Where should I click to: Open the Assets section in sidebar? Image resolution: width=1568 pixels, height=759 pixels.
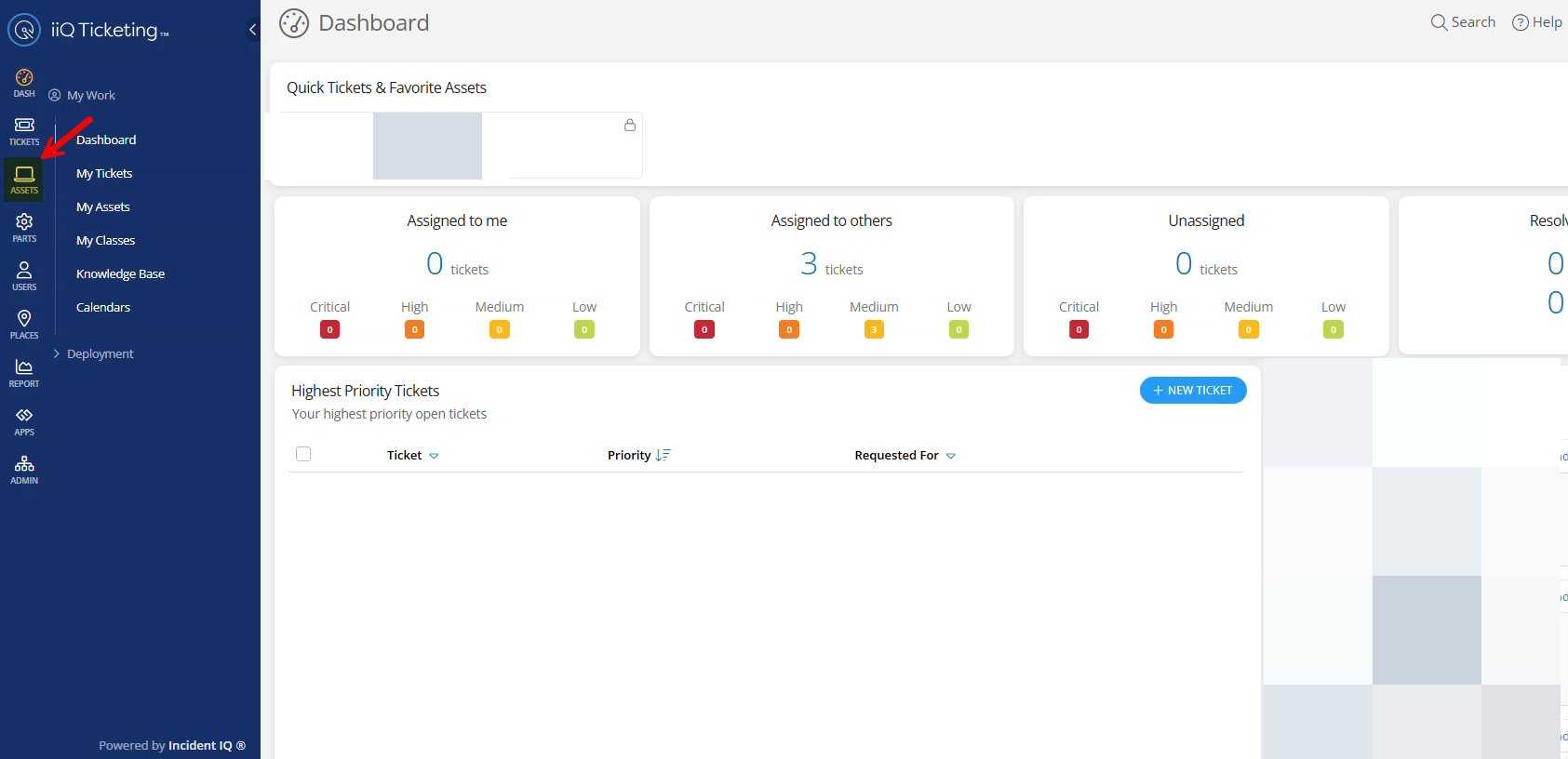(x=24, y=180)
